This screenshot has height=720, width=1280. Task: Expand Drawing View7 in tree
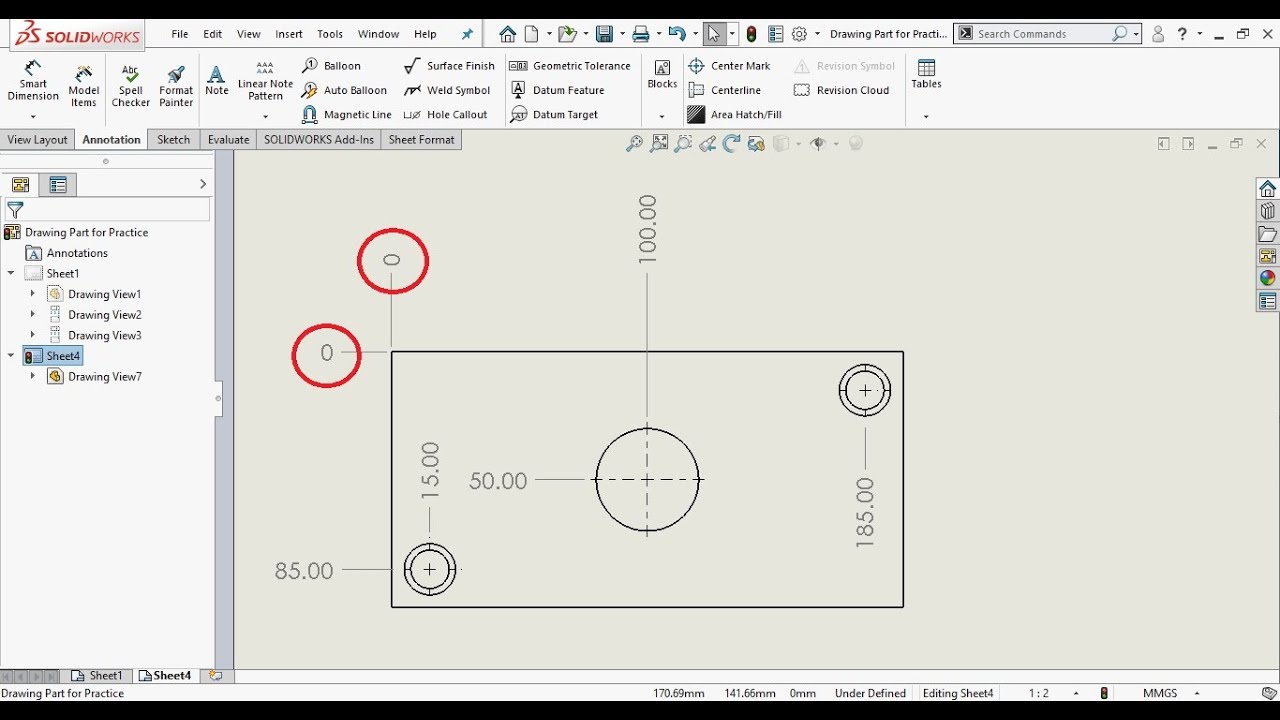32,376
